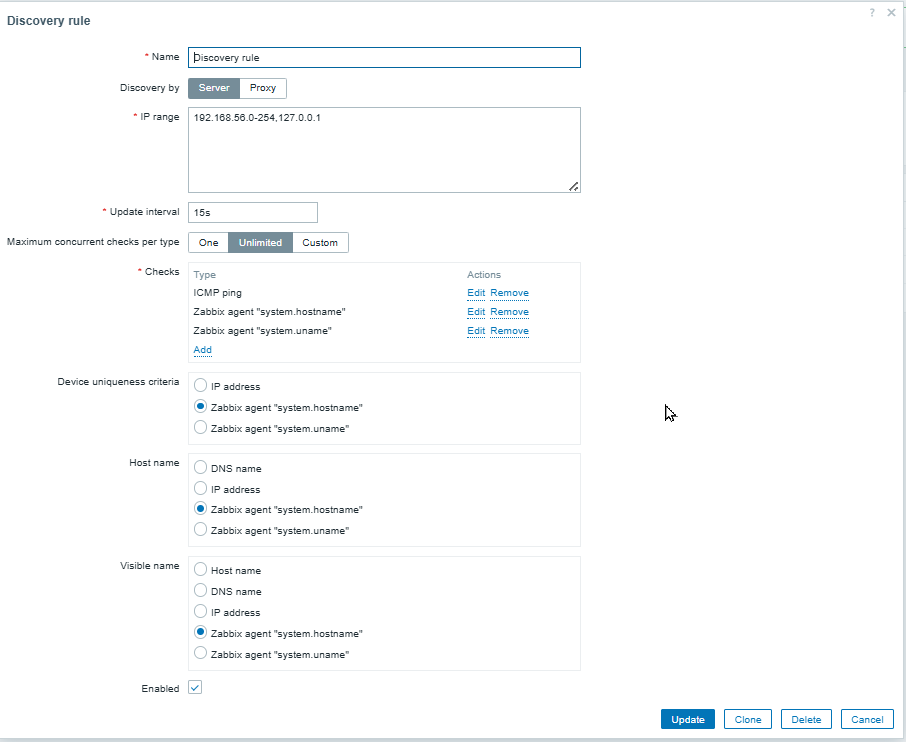Click the help question mark icon
906x742 pixels.
(x=872, y=12)
